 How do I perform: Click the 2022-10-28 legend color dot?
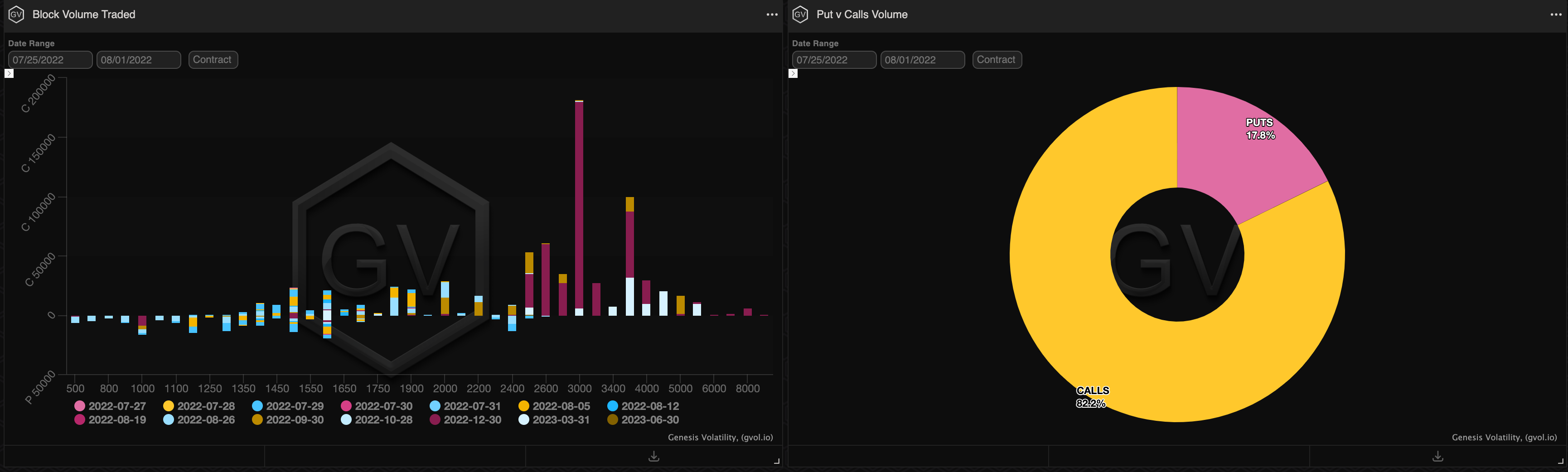click(x=346, y=420)
